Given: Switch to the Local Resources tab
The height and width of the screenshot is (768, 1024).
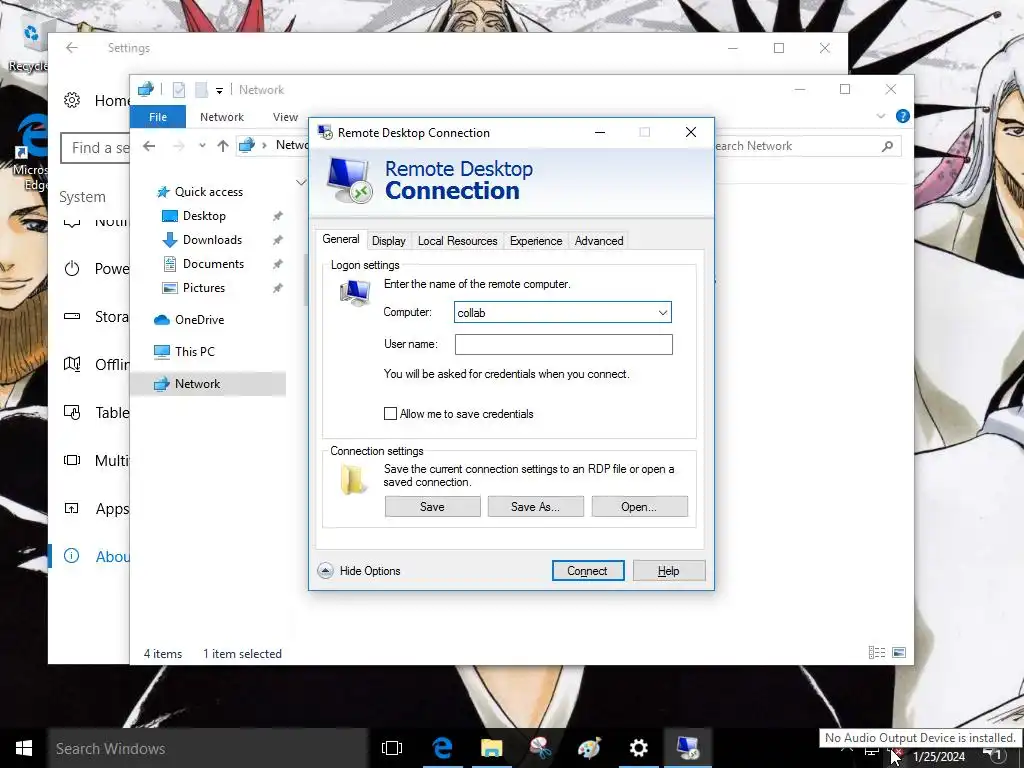Looking at the screenshot, I should tap(457, 241).
